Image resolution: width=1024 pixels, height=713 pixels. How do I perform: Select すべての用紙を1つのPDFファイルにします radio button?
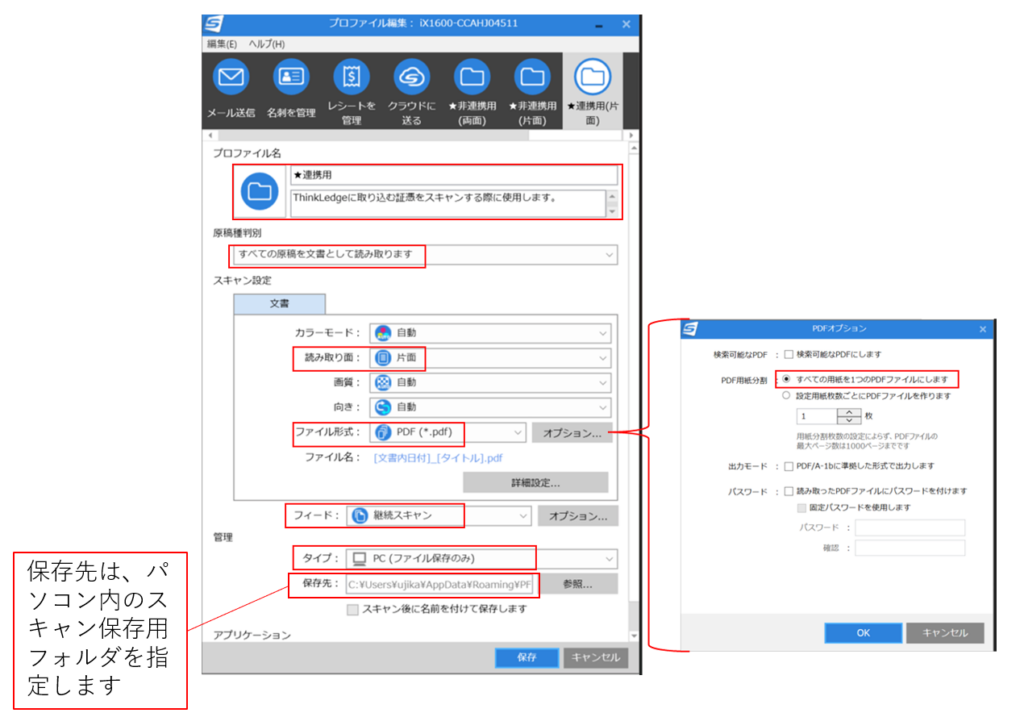point(788,380)
